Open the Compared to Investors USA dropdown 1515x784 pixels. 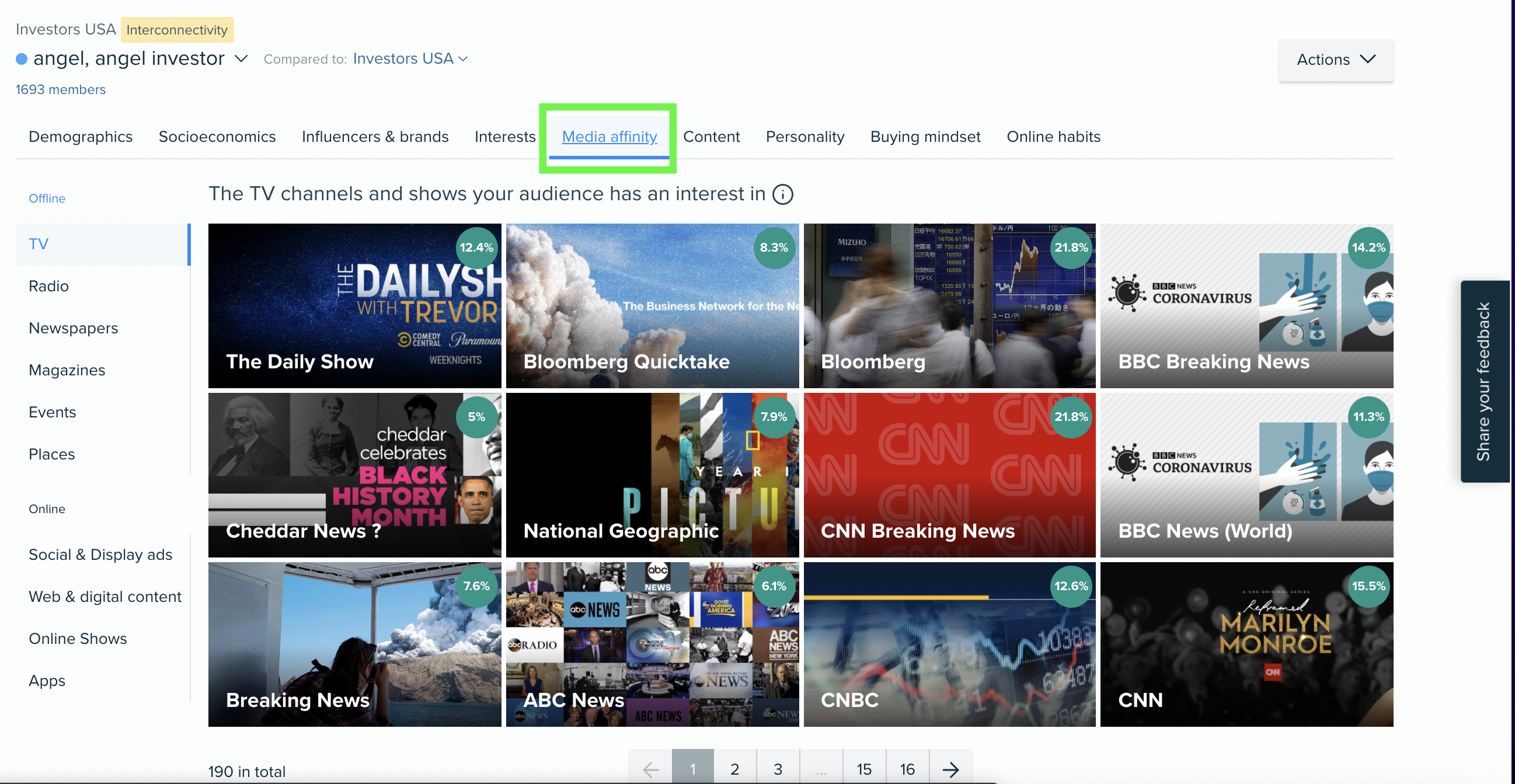410,59
